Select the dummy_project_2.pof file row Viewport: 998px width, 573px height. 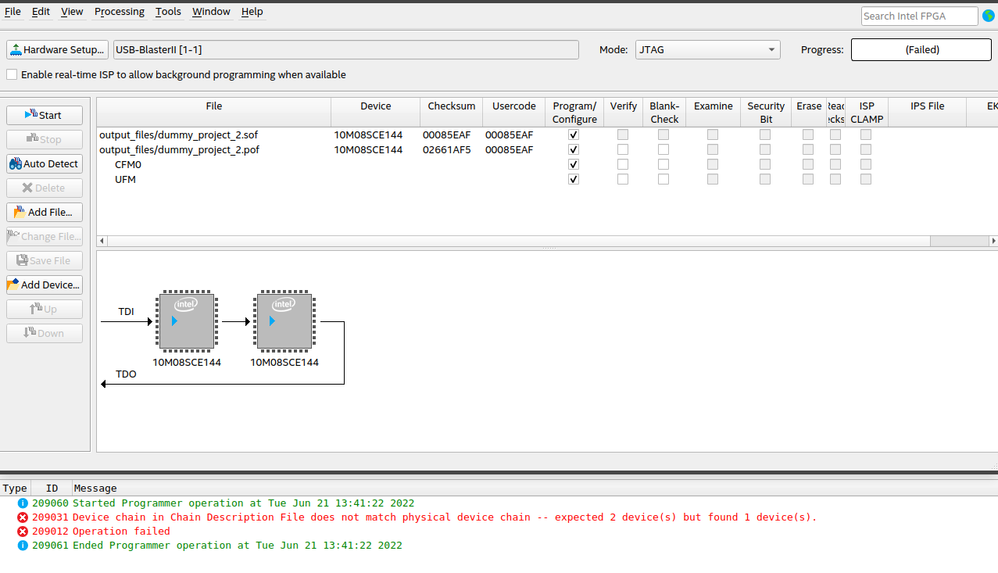coord(179,150)
